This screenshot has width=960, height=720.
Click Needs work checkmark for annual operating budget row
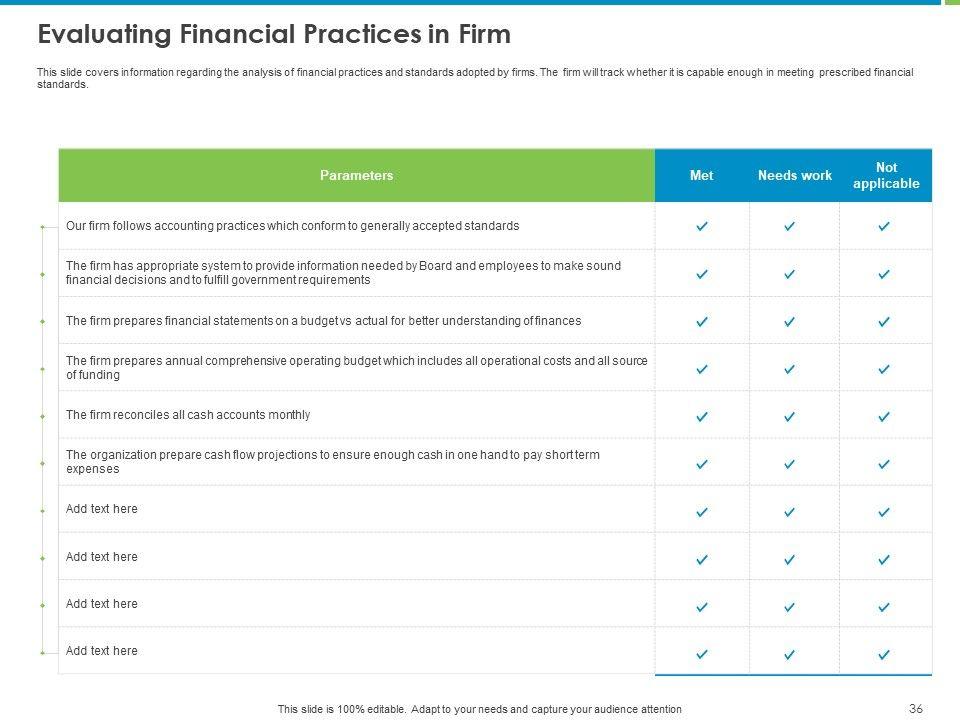[789, 369]
